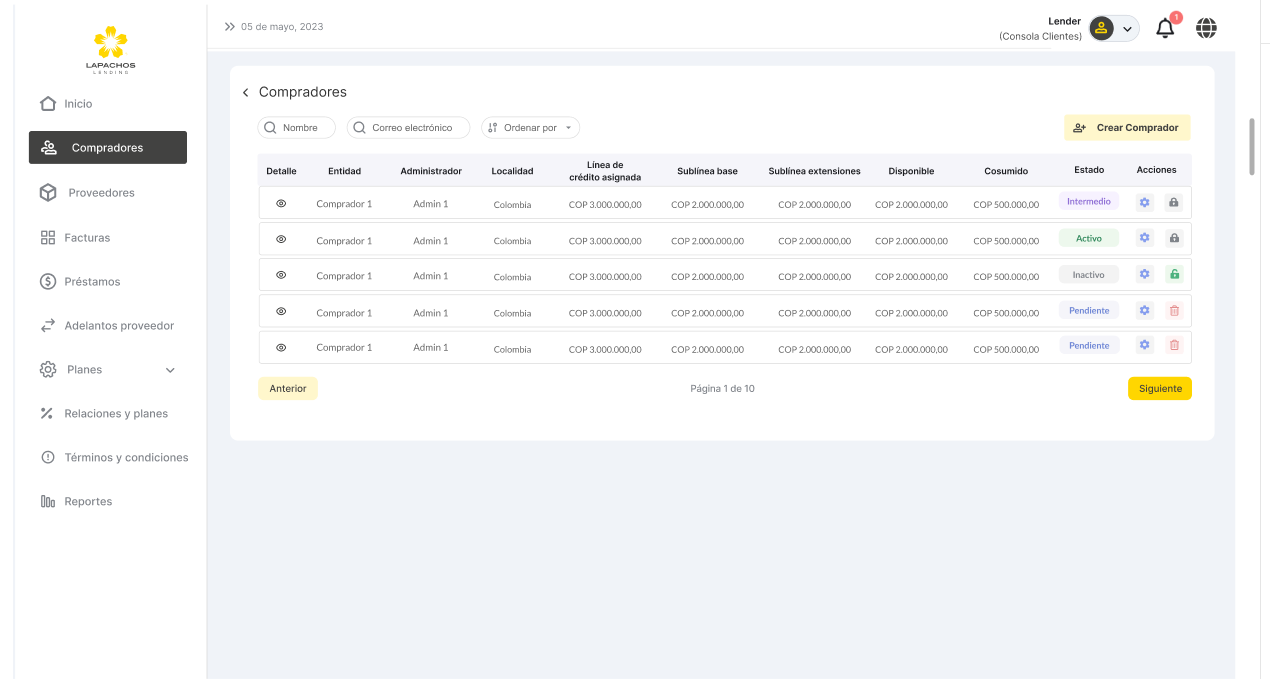
Task: Open the notifications bell
Action: click(x=1165, y=28)
